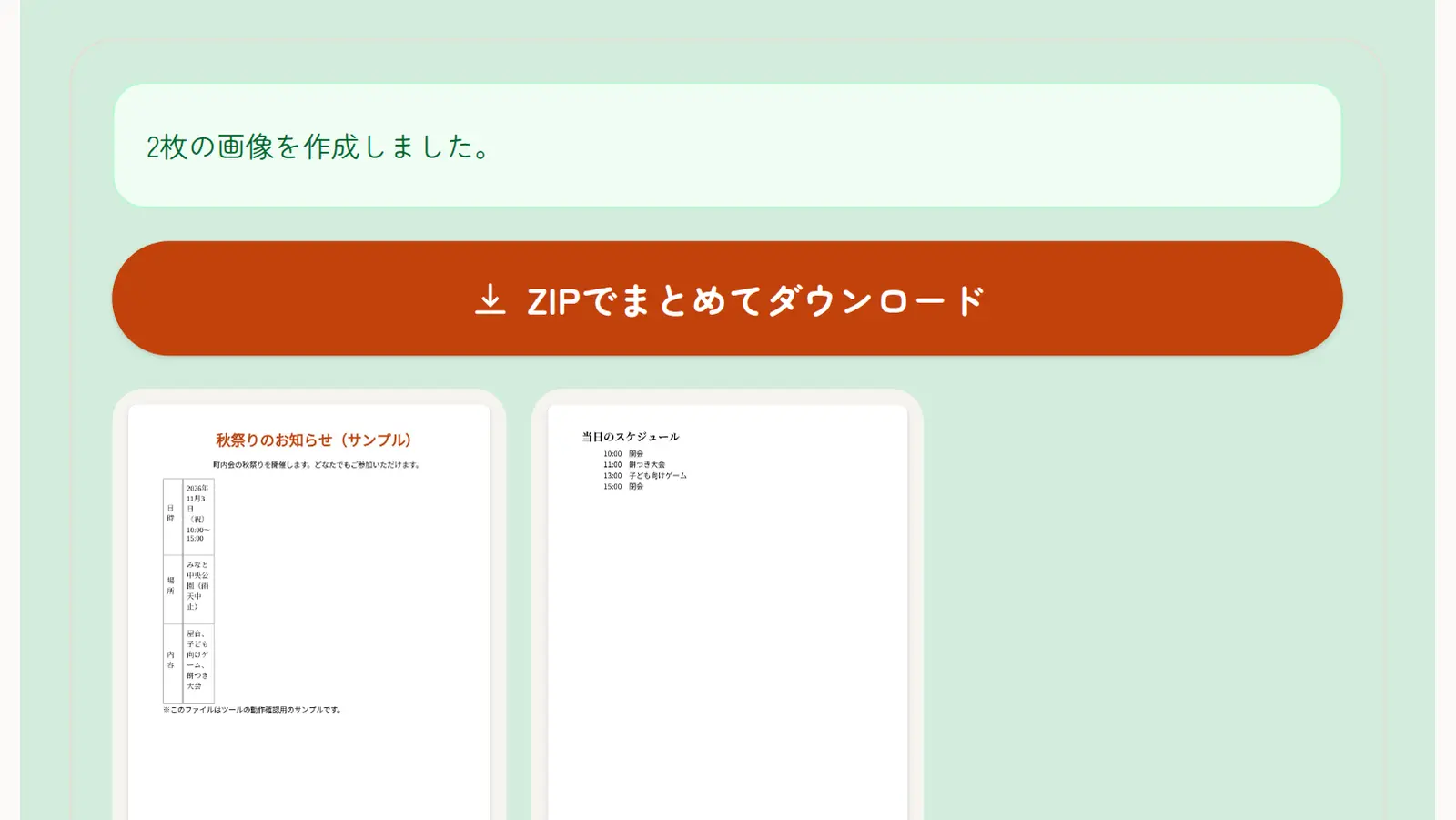Click the 11:00 餅つき大会 line
This screenshot has height=820, width=1456.
(x=634, y=464)
